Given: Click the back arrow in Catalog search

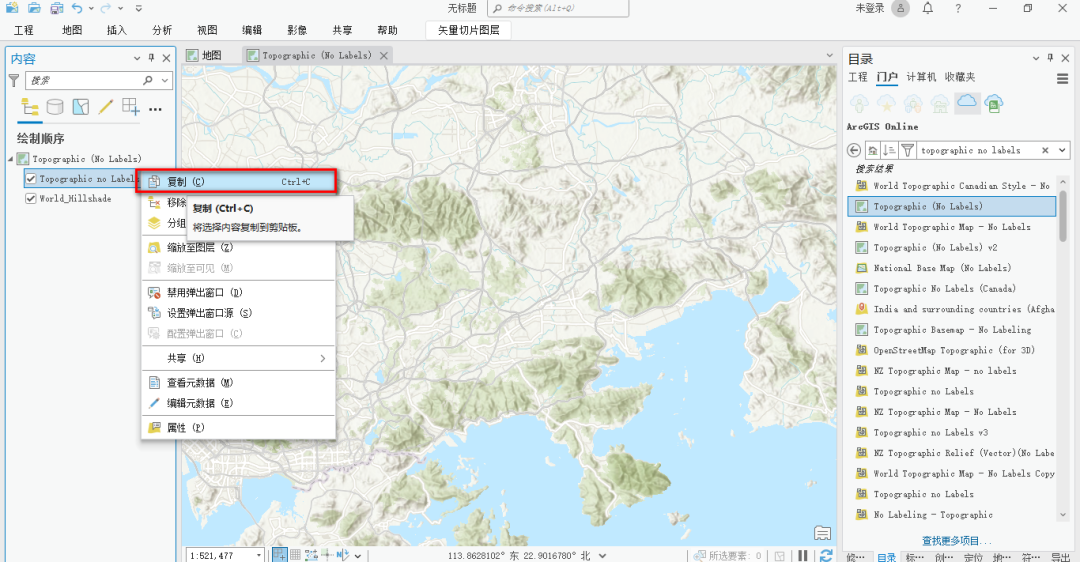Looking at the screenshot, I should pos(854,150).
